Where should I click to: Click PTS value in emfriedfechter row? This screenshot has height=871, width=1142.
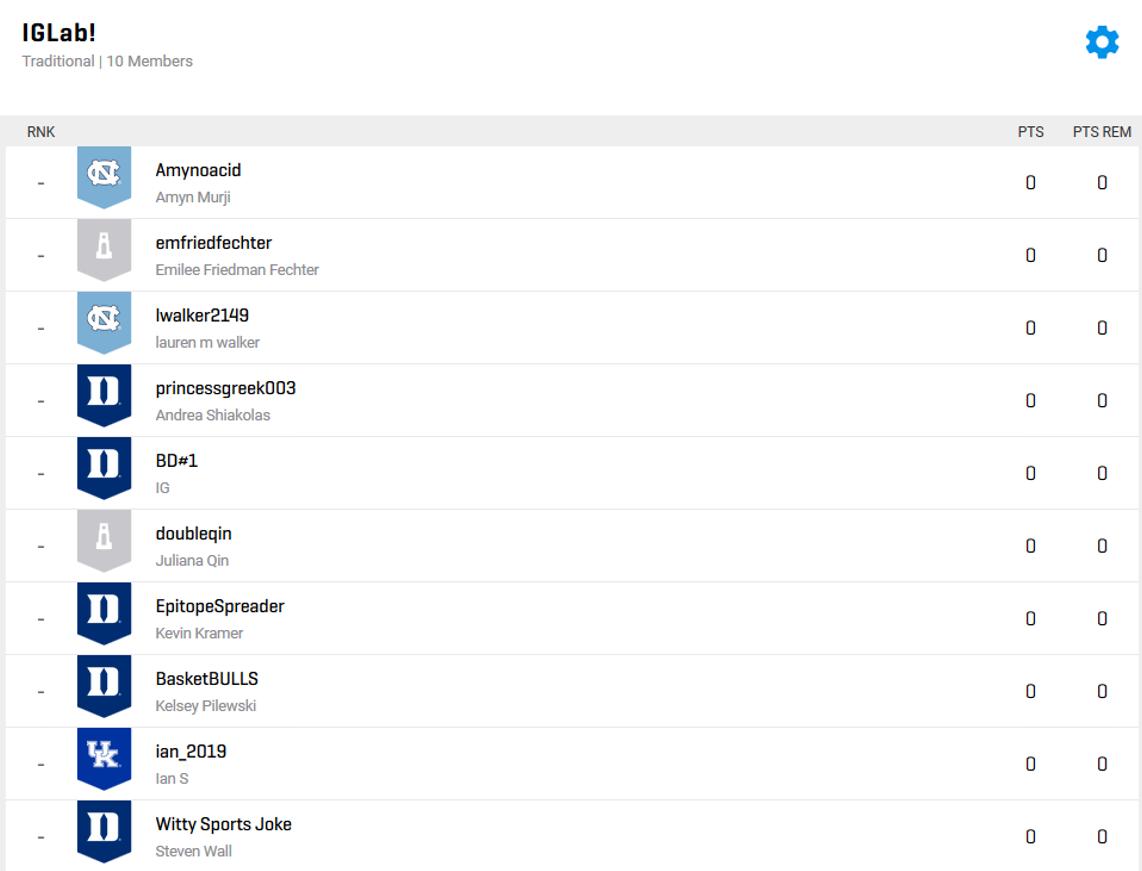(1031, 256)
